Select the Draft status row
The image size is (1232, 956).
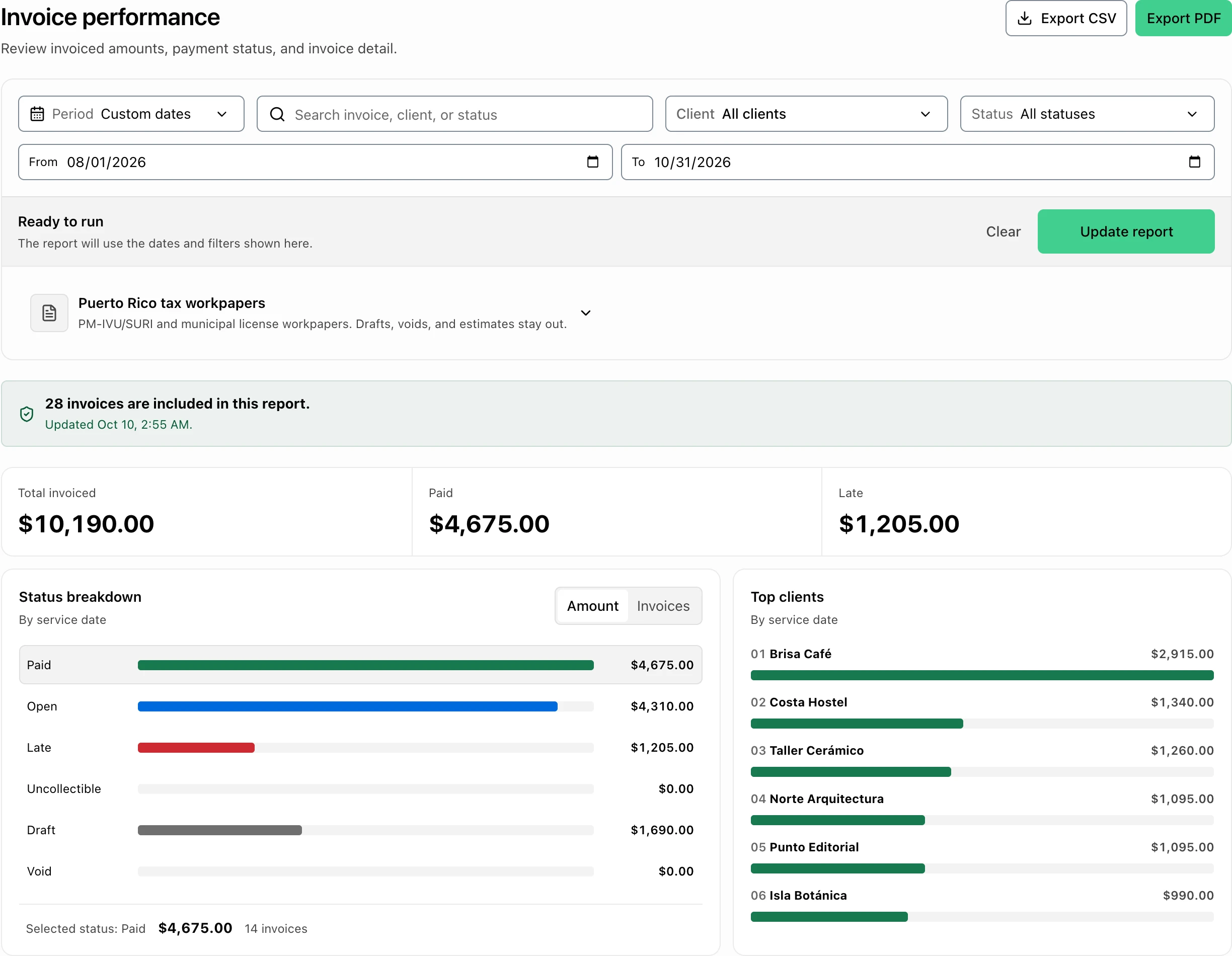360,830
